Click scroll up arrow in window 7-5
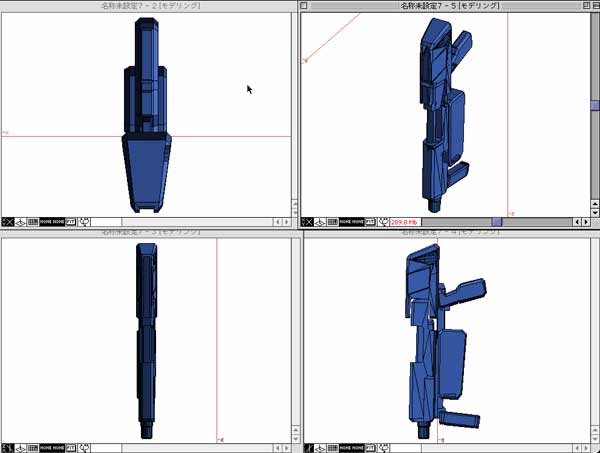 [595, 204]
